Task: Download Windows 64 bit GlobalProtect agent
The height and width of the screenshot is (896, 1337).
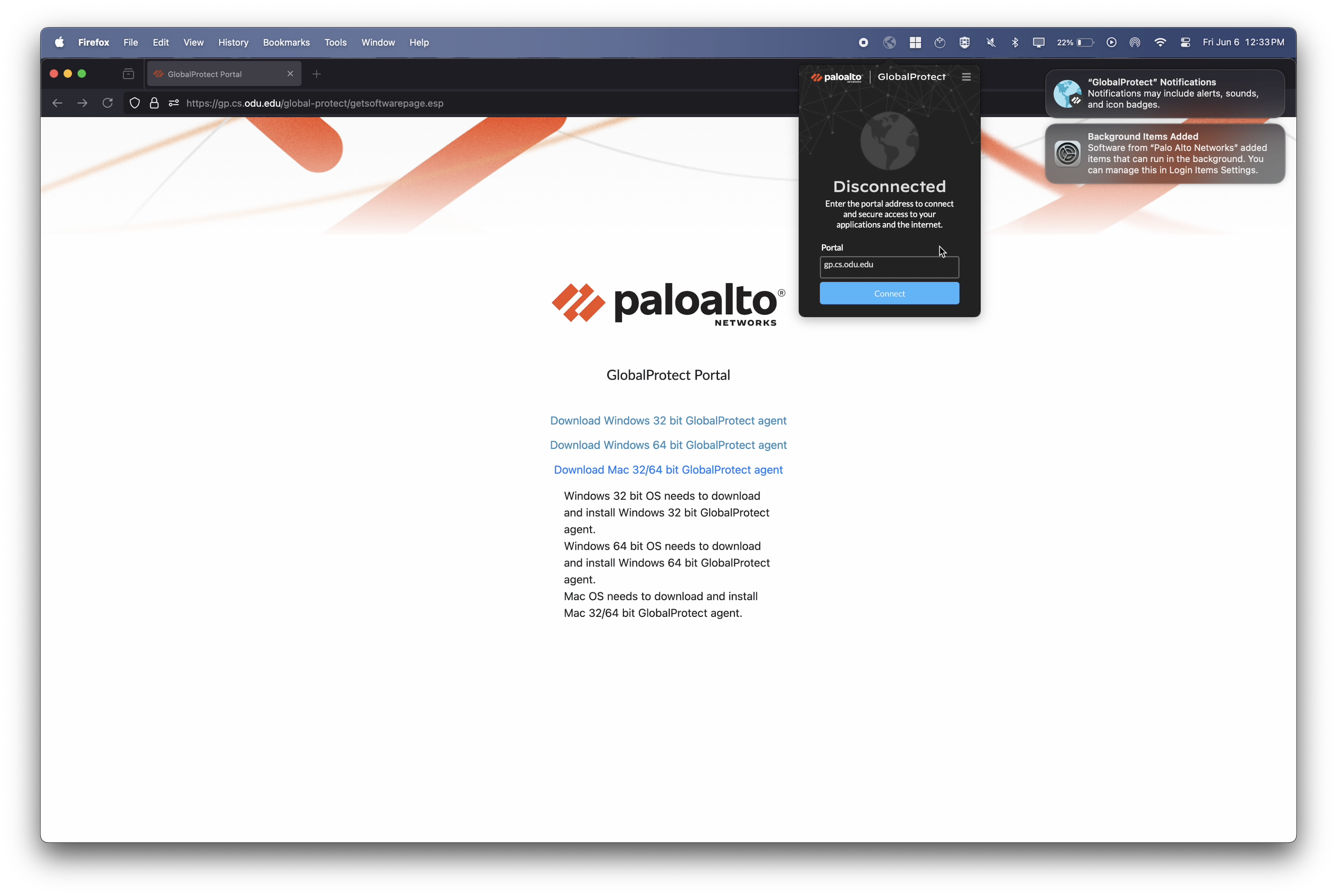Action: pos(668,445)
